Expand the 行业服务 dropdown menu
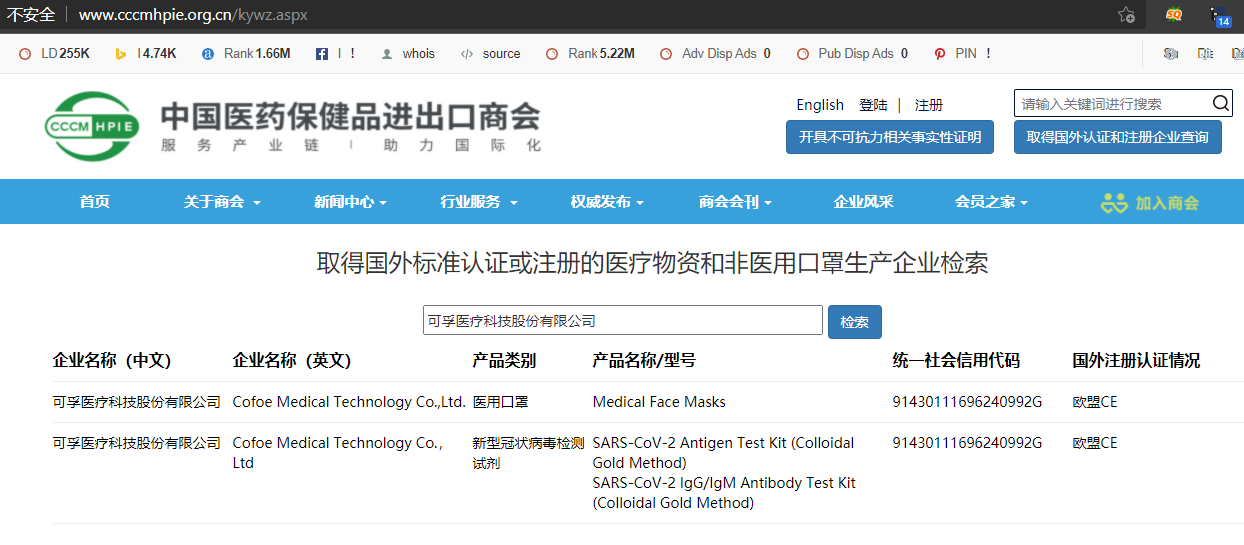The height and width of the screenshot is (545, 1244). point(479,202)
